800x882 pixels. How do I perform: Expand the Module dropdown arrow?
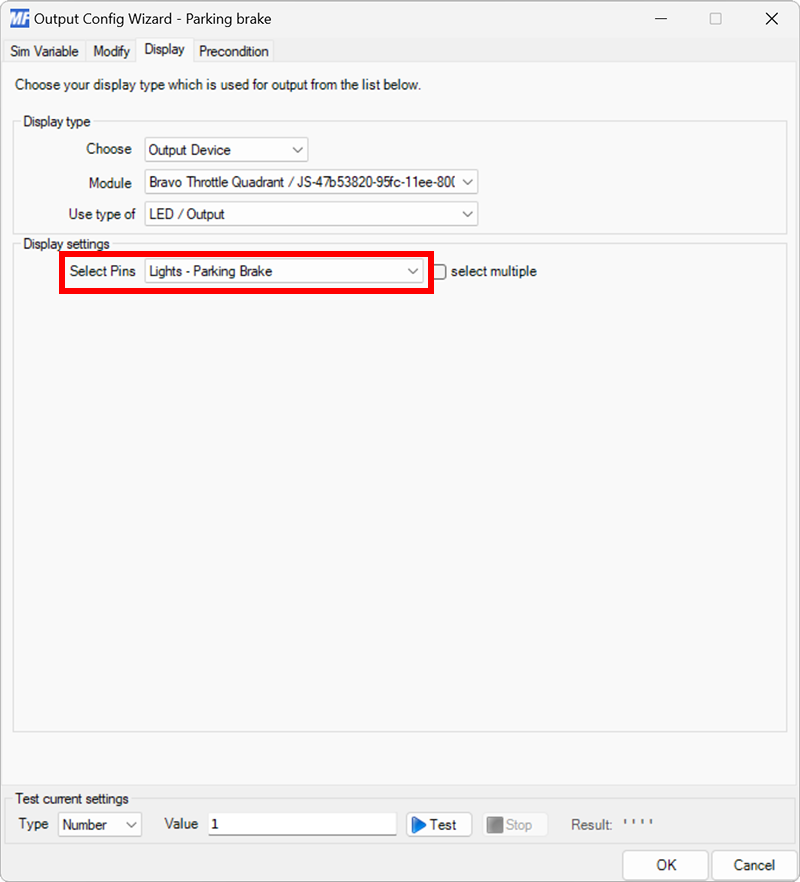tap(467, 182)
